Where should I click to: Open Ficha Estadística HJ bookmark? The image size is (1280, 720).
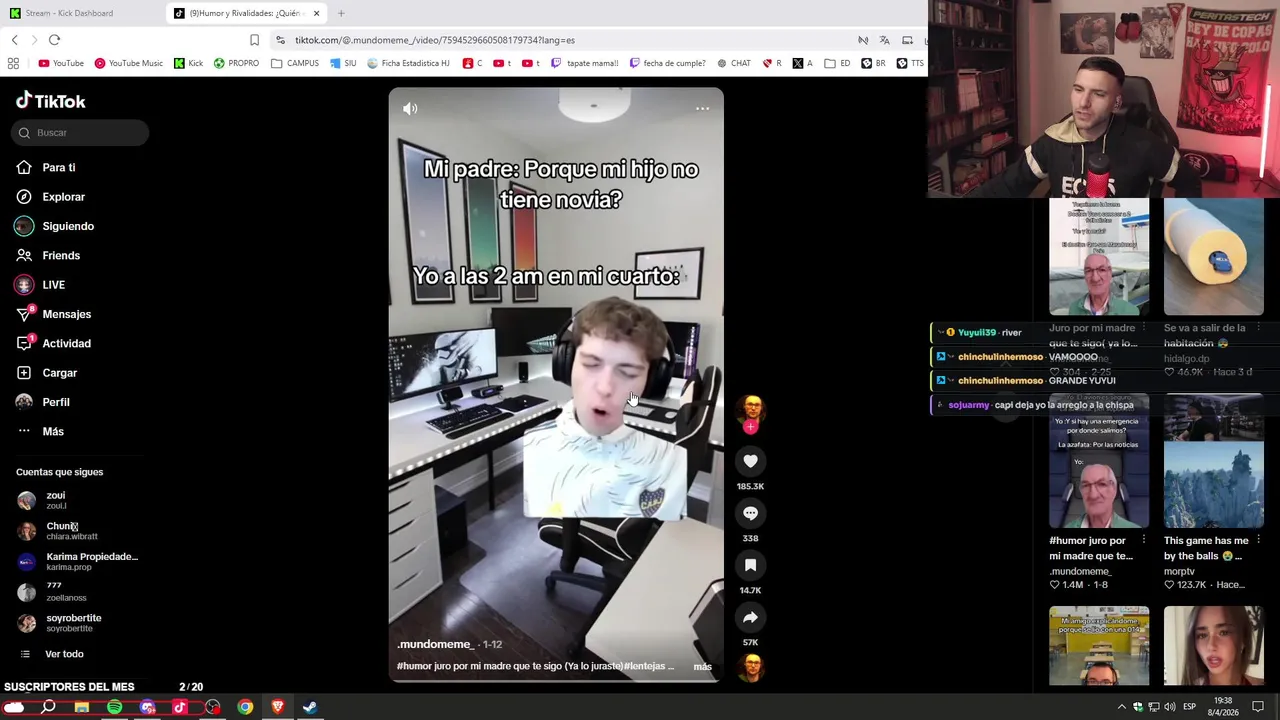point(408,63)
